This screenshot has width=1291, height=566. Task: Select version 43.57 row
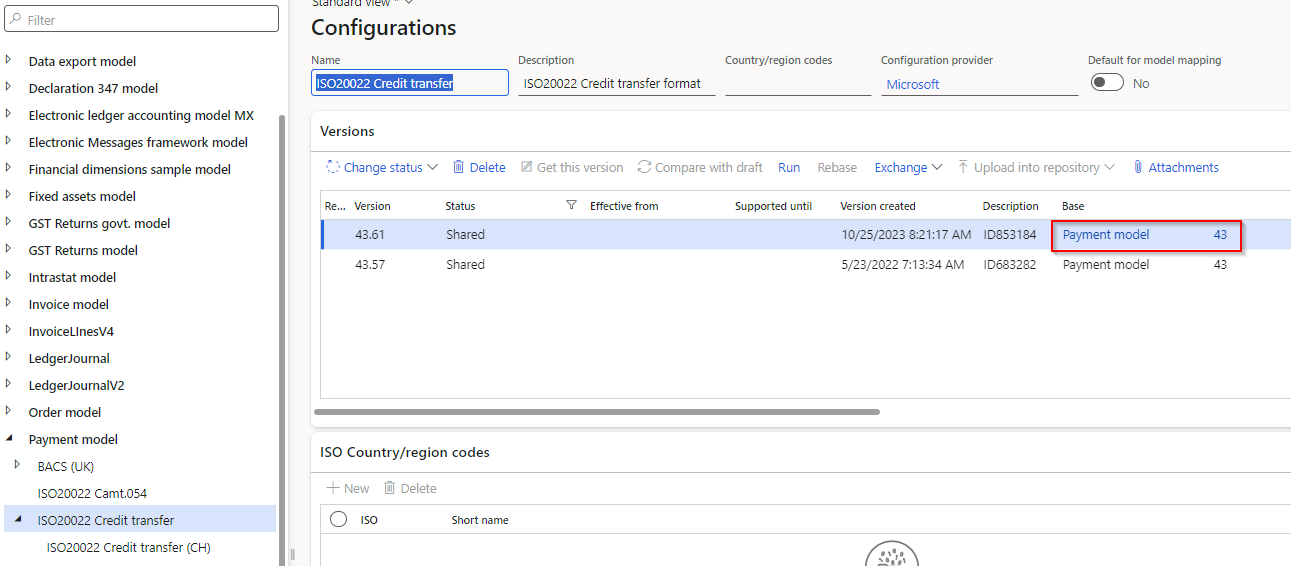(x=805, y=264)
